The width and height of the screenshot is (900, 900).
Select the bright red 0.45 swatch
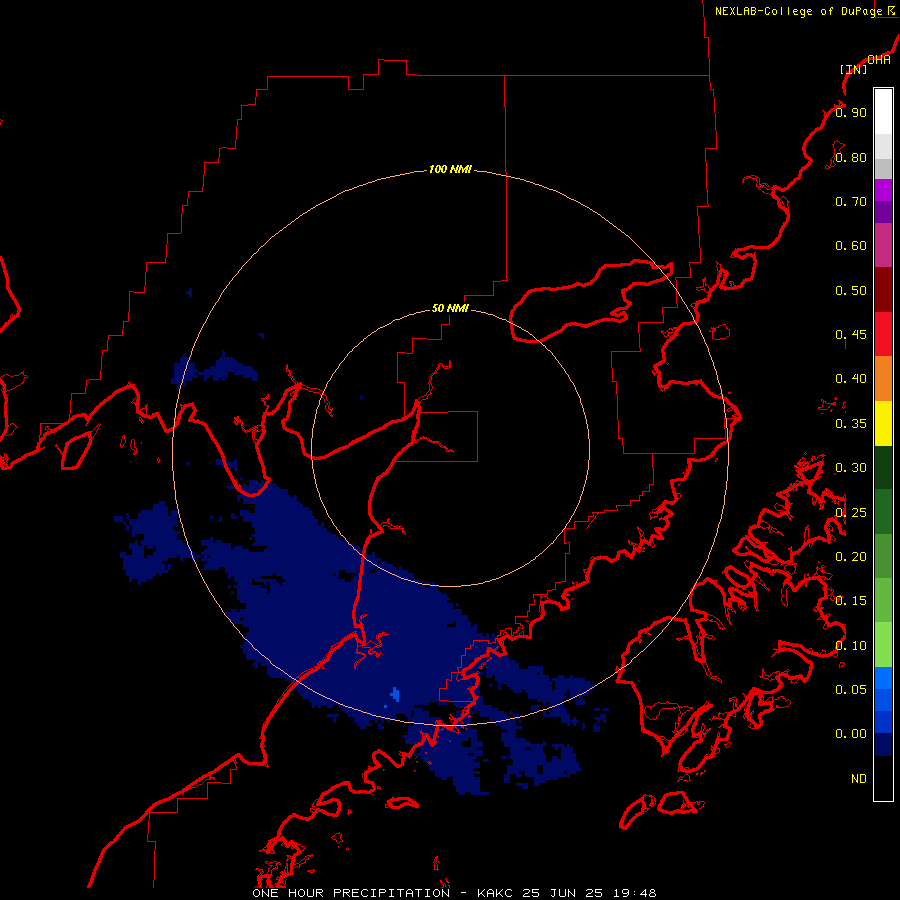tap(883, 334)
